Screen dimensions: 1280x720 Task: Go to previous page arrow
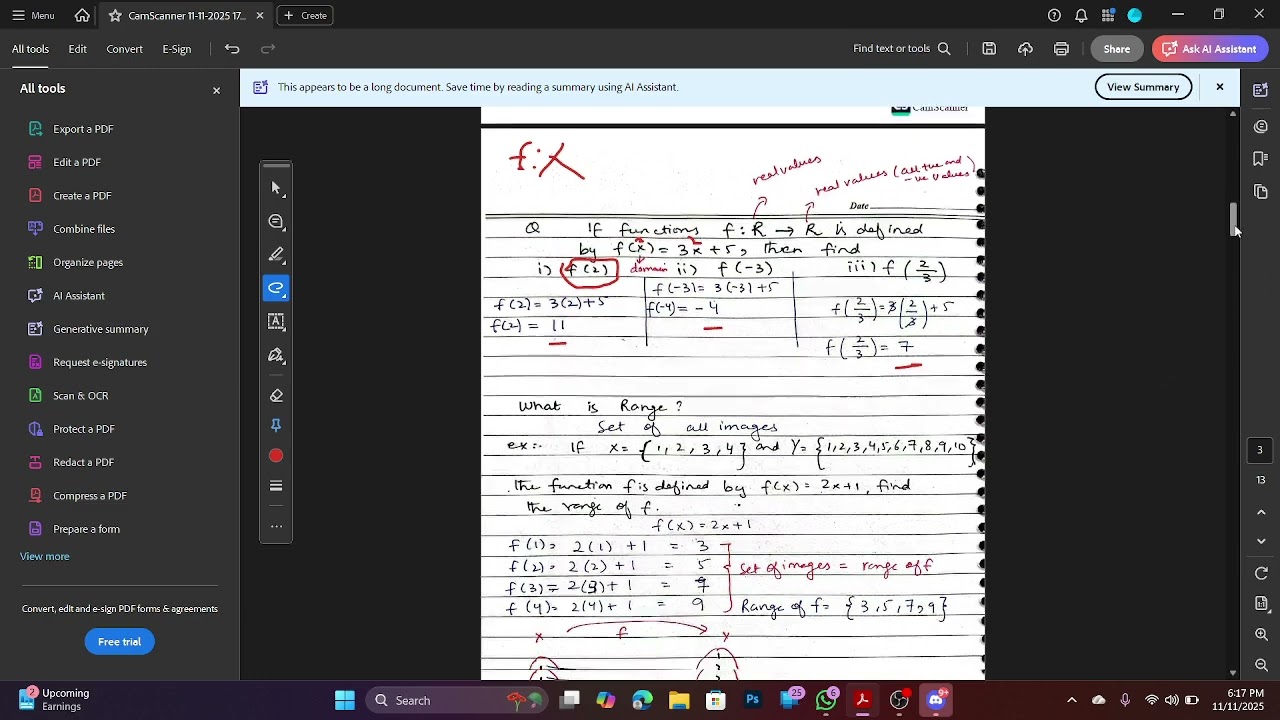1261,512
